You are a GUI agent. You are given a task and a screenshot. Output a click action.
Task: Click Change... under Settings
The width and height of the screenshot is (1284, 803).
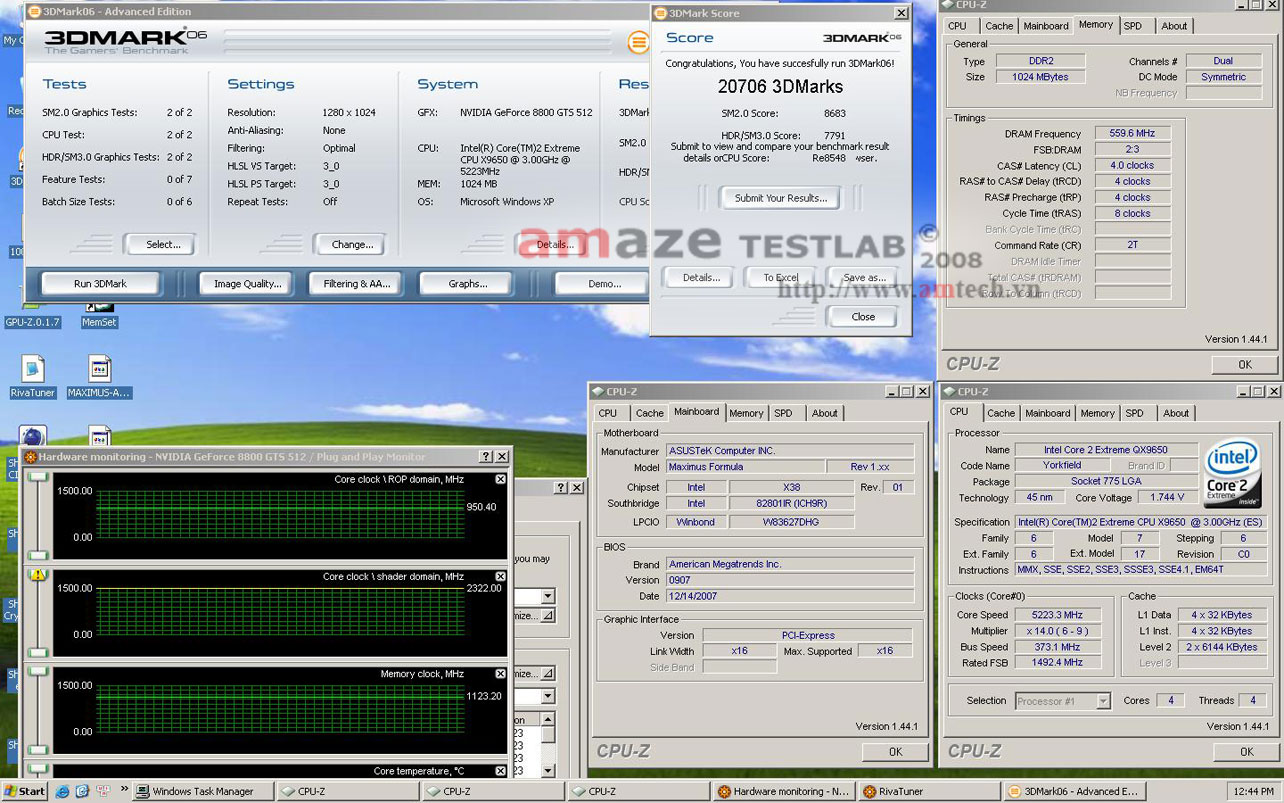point(352,244)
